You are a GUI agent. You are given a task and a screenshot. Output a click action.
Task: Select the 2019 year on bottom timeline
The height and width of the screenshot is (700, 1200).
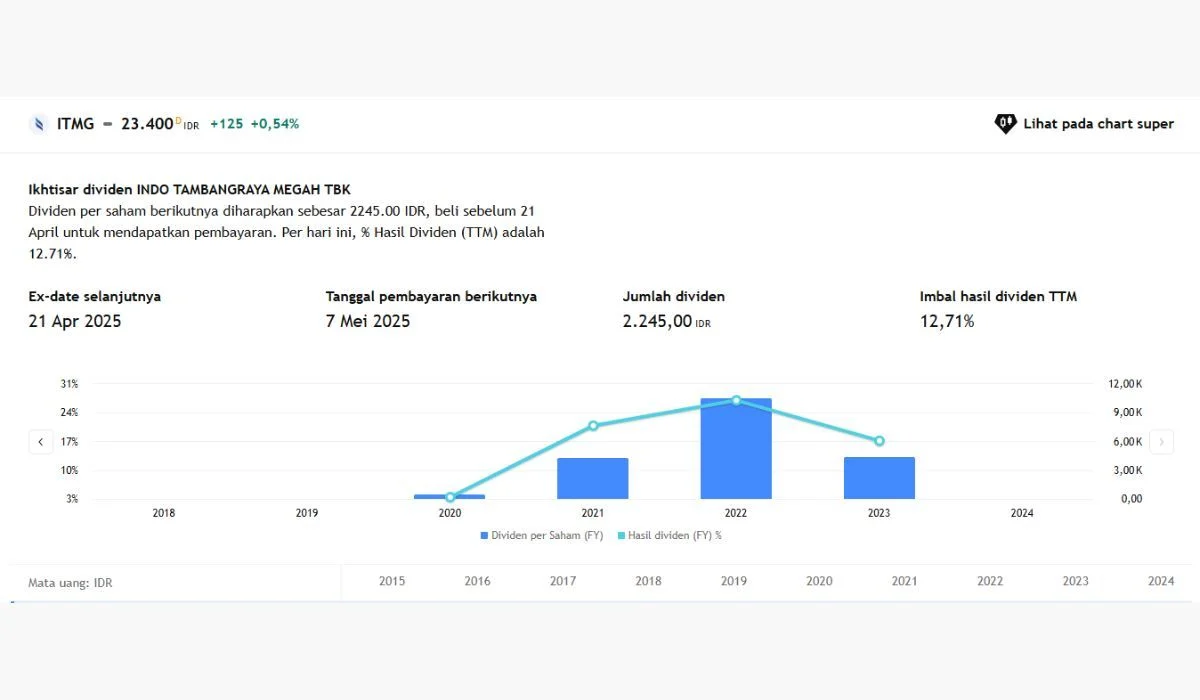point(733,581)
